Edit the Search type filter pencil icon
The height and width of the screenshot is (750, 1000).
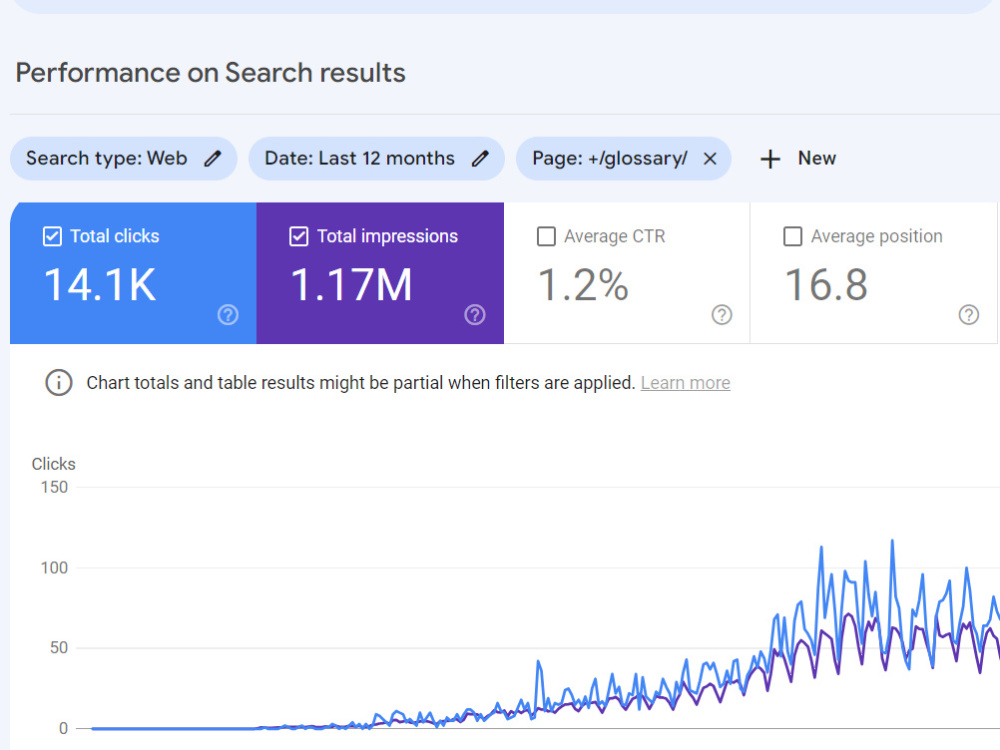212,158
